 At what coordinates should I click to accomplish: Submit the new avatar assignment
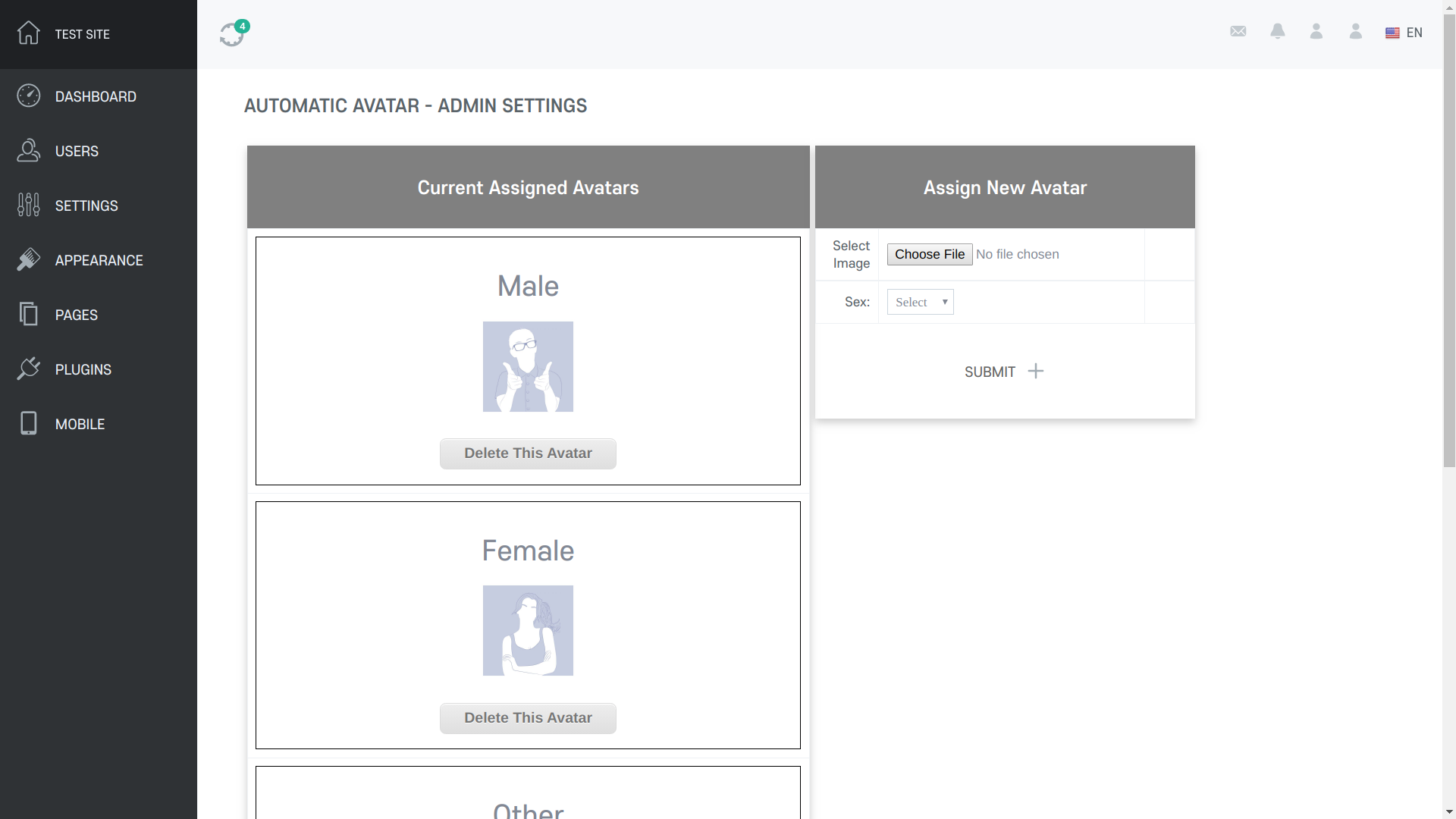1003,372
